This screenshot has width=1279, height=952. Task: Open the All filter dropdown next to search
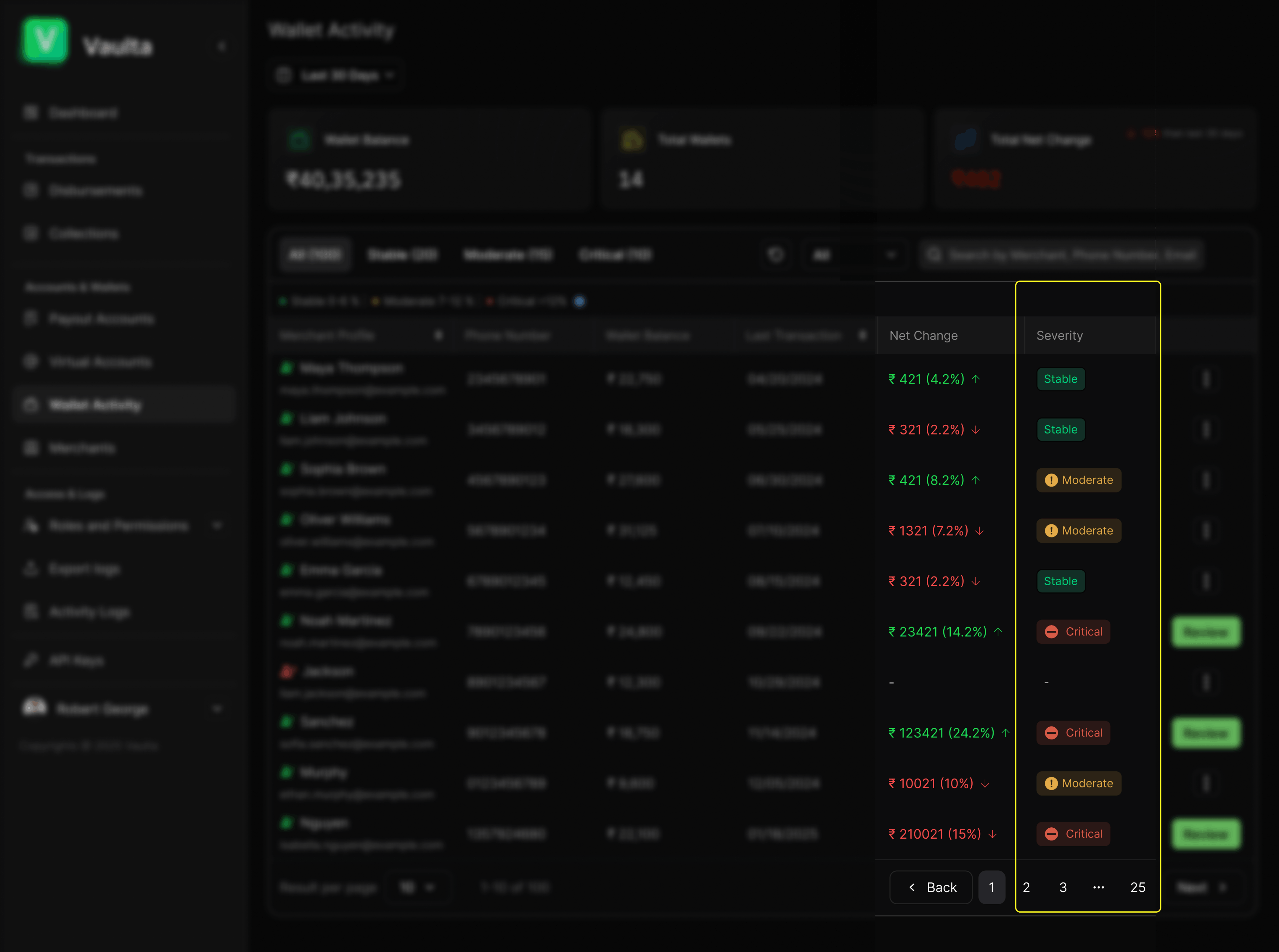[x=854, y=255]
